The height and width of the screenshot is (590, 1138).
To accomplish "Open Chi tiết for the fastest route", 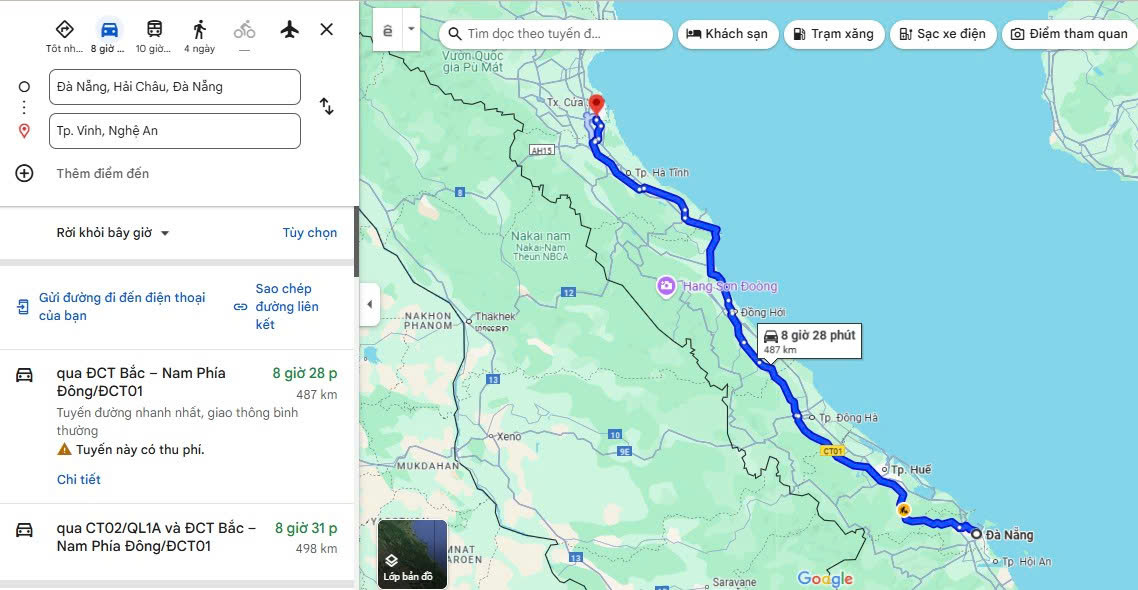I will click(x=78, y=480).
